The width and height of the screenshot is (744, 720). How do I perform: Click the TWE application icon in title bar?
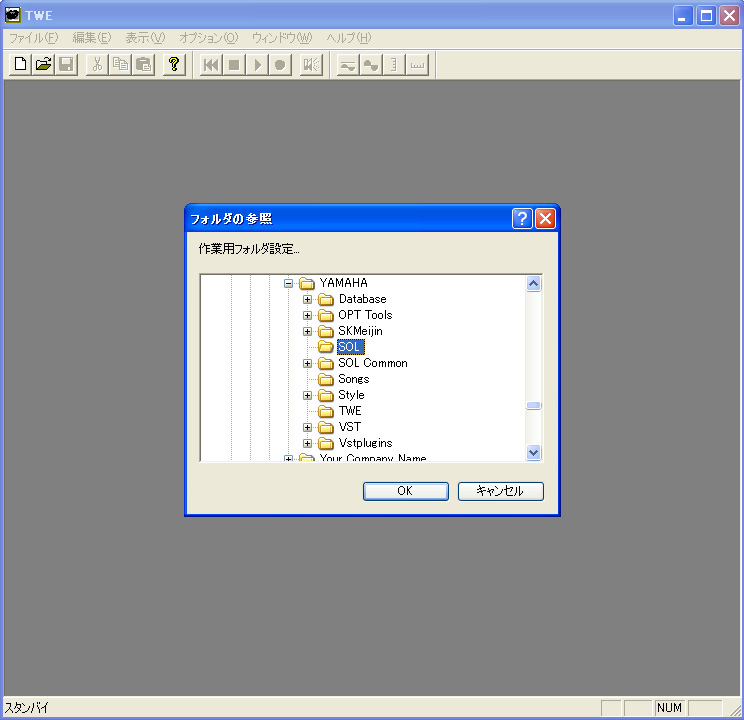(x=12, y=15)
